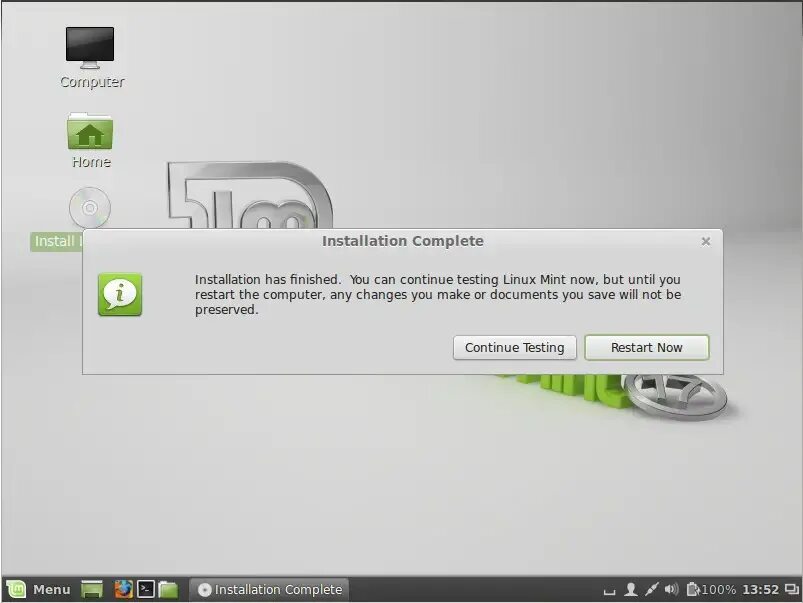Screen dimensions: 803x603
Task: Click the window list icon at panel end
Action: point(792,590)
